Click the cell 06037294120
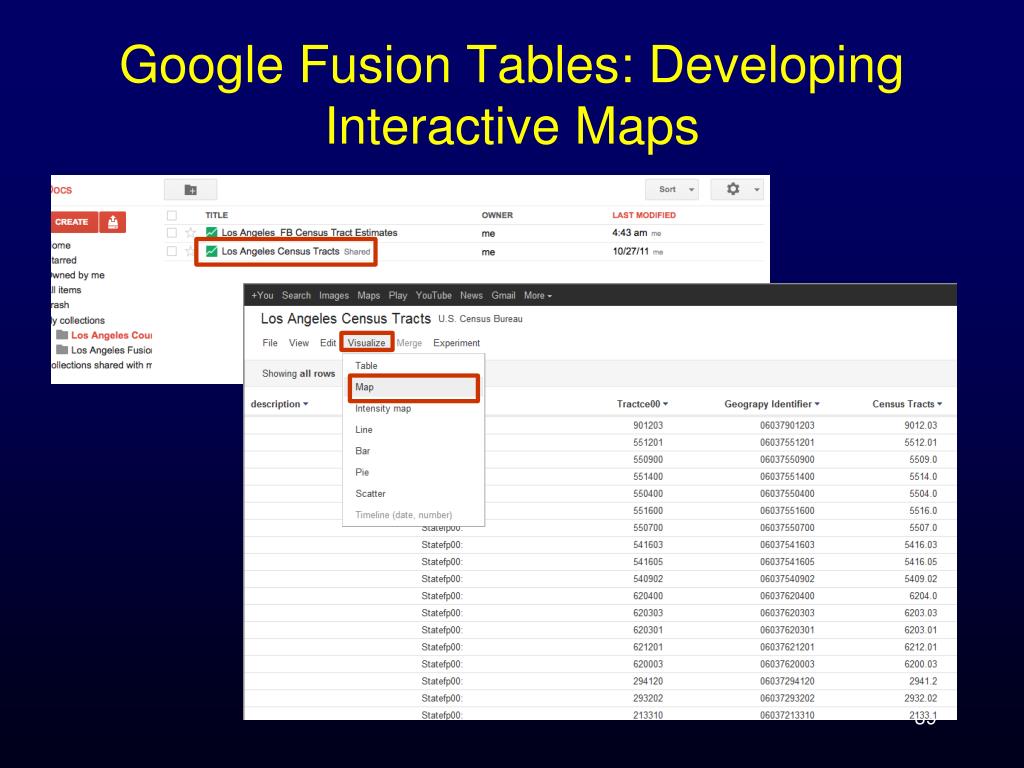Image resolution: width=1024 pixels, height=768 pixels. point(787,680)
